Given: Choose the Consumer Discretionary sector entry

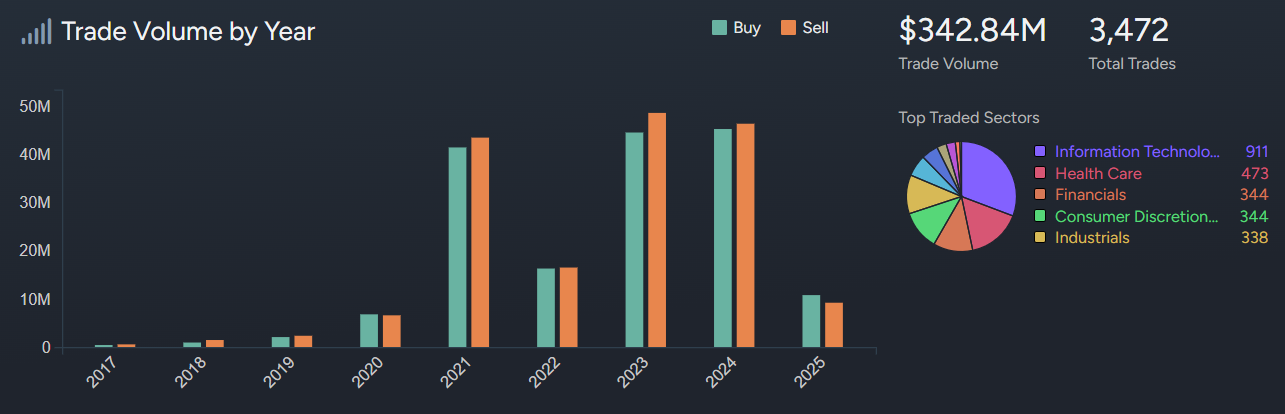Looking at the screenshot, I should click(x=1137, y=216).
